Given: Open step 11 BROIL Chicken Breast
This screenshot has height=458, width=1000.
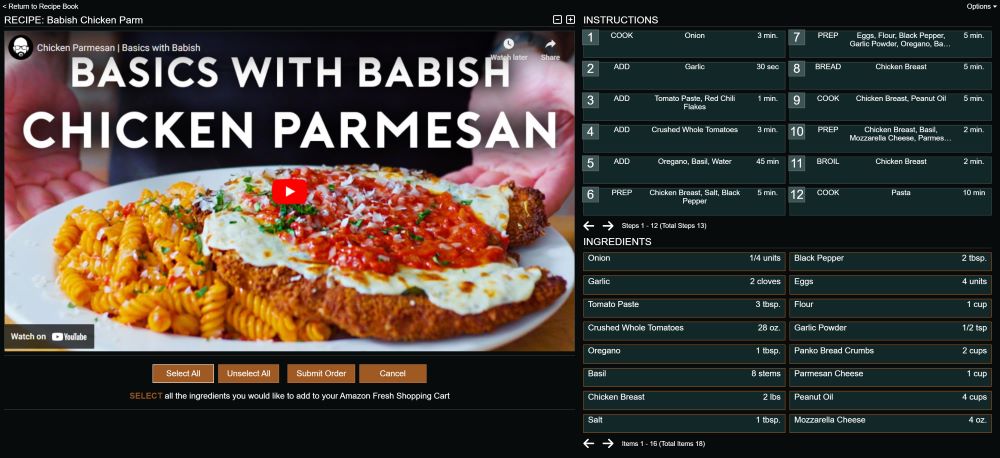Looking at the screenshot, I should [x=890, y=170].
